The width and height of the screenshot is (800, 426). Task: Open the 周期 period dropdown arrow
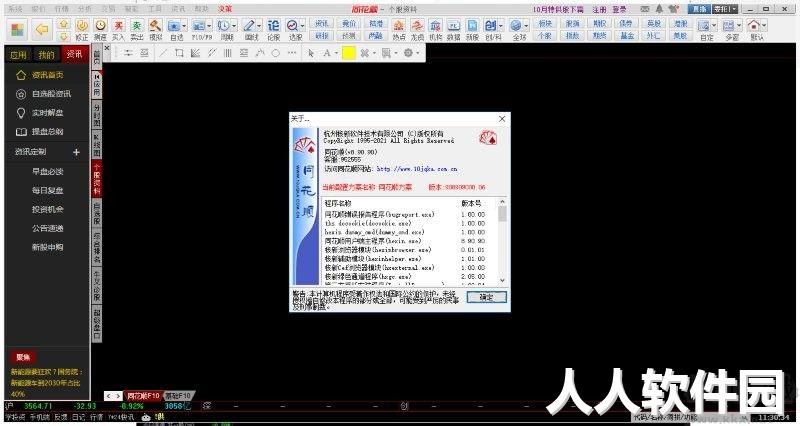[x=234, y=25]
